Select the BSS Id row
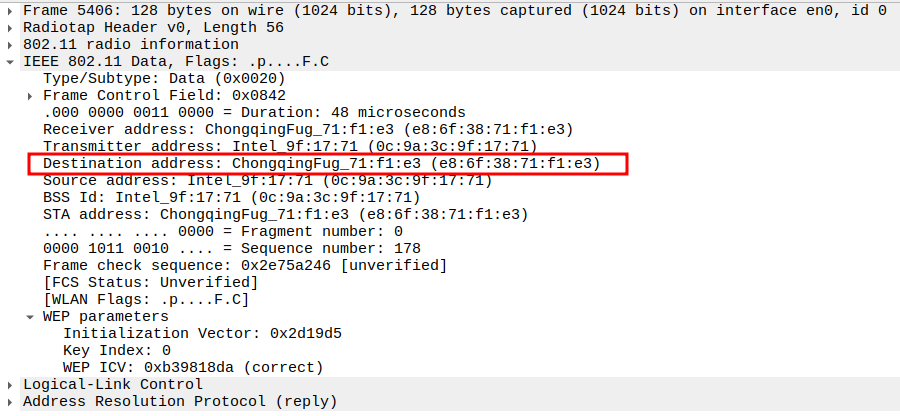 (x=231, y=197)
